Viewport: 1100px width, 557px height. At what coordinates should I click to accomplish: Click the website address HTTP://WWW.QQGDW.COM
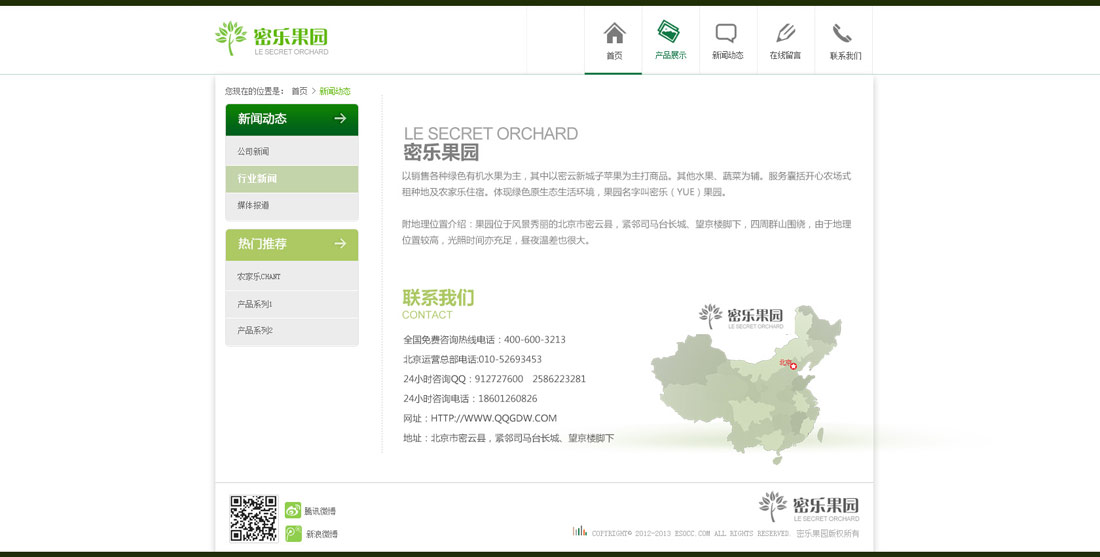coord(493,418)
